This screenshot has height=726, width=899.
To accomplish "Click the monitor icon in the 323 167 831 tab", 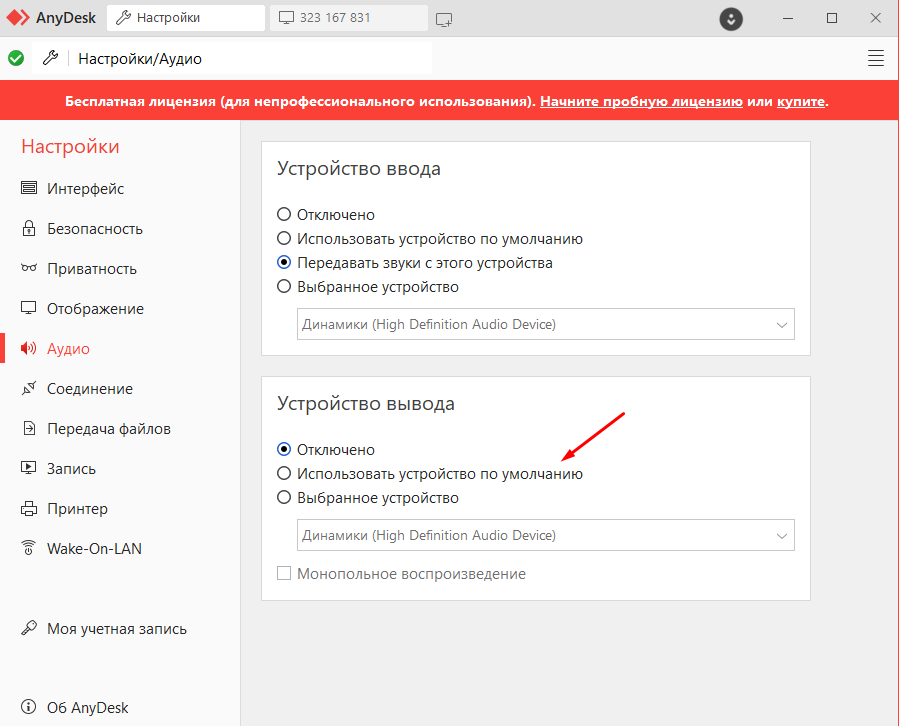I will (x=286, y=18).
